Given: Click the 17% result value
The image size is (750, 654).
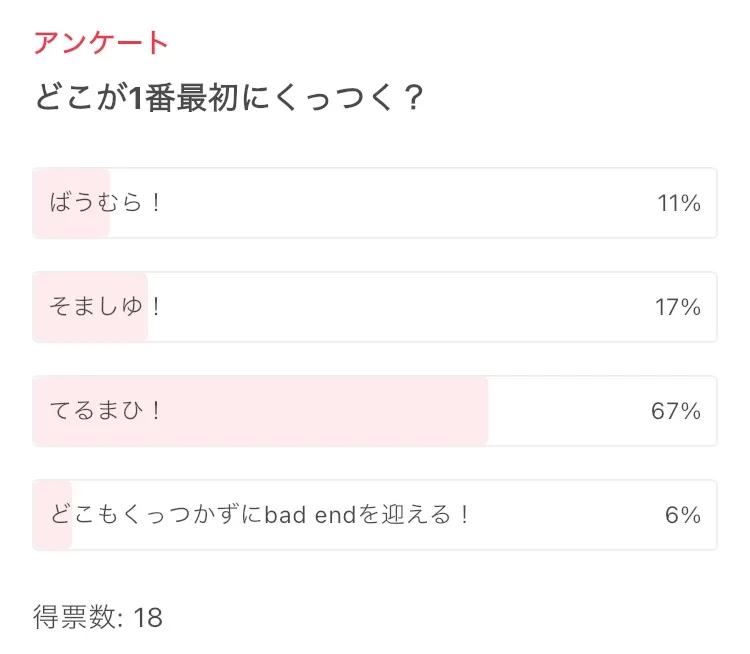Looking at the screenshot, I should click(678, 307).
